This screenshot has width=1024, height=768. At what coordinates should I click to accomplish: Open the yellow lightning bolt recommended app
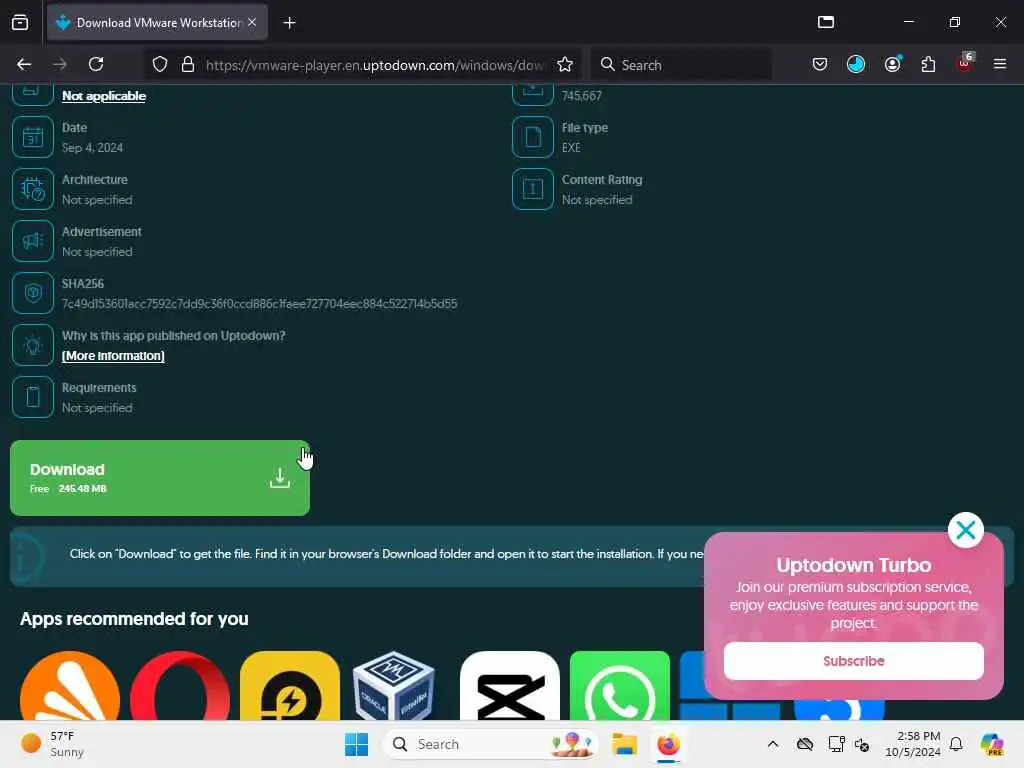point(290,686)
